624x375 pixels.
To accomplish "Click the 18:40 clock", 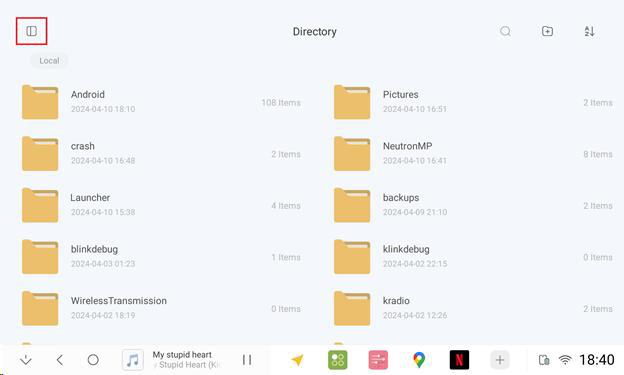I will tap(597, 360).
